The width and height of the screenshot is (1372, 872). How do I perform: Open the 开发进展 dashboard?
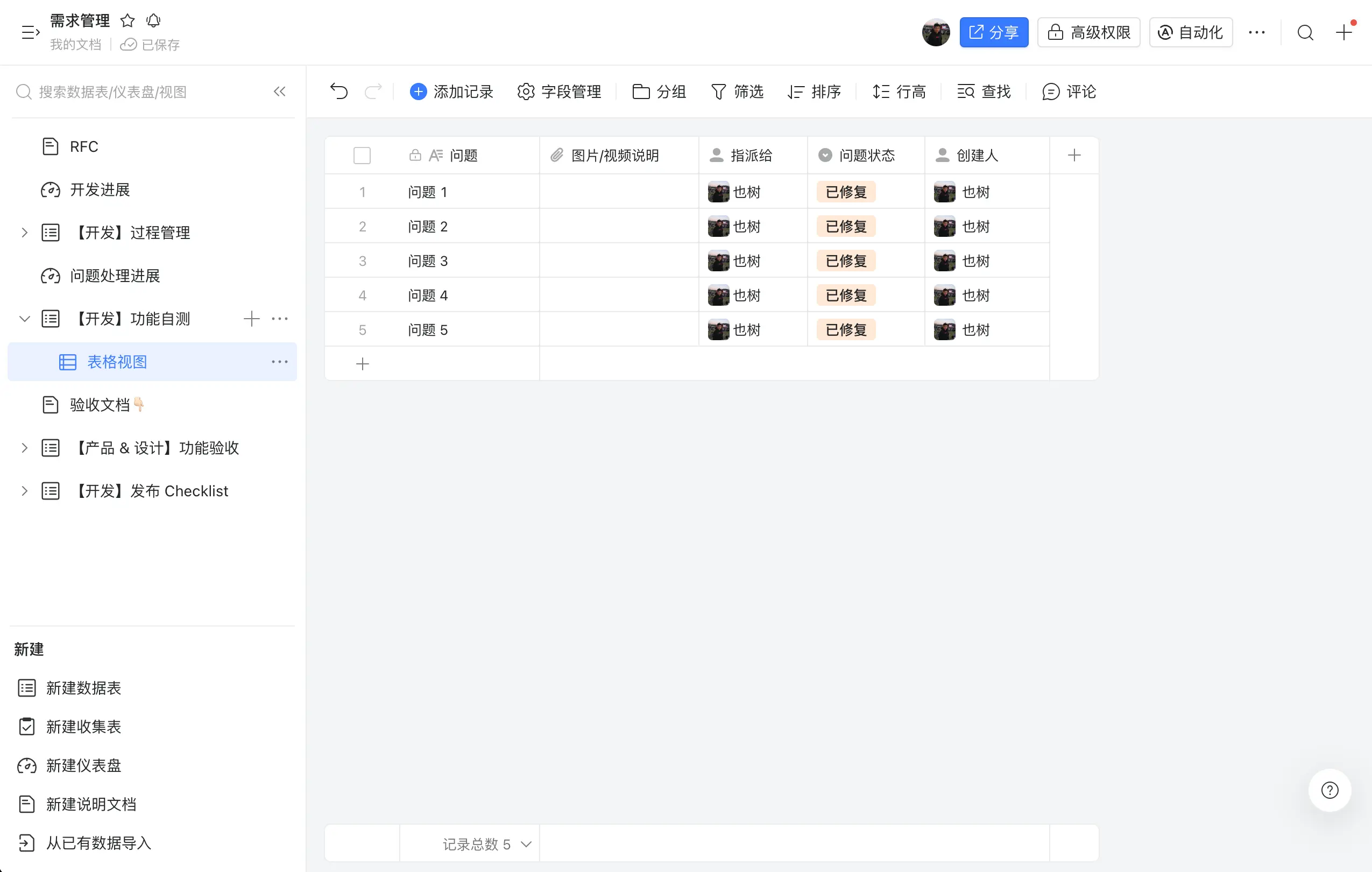point(100,190)
